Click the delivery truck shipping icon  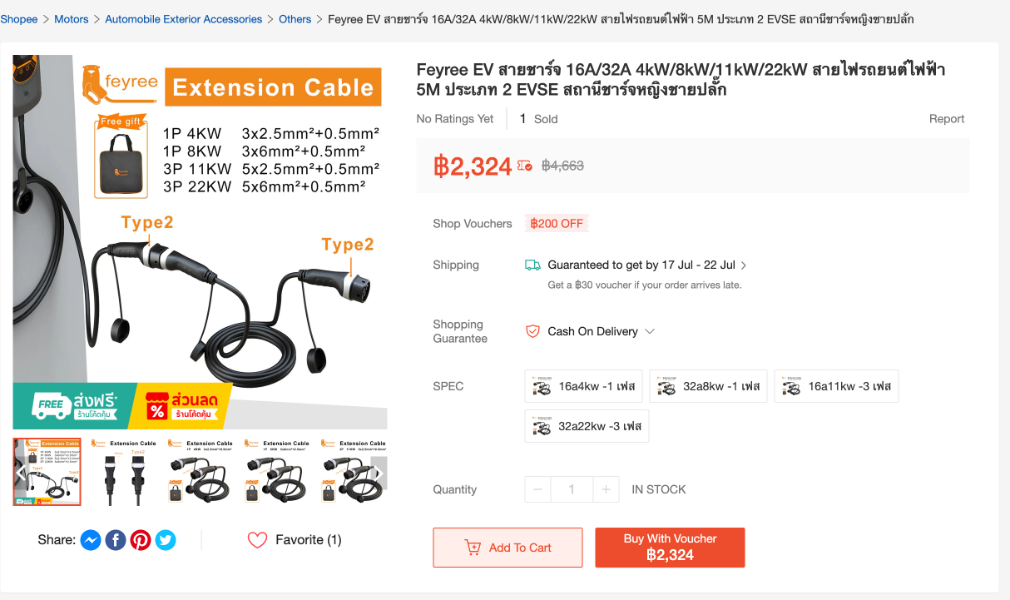click(x=533, y=265)
